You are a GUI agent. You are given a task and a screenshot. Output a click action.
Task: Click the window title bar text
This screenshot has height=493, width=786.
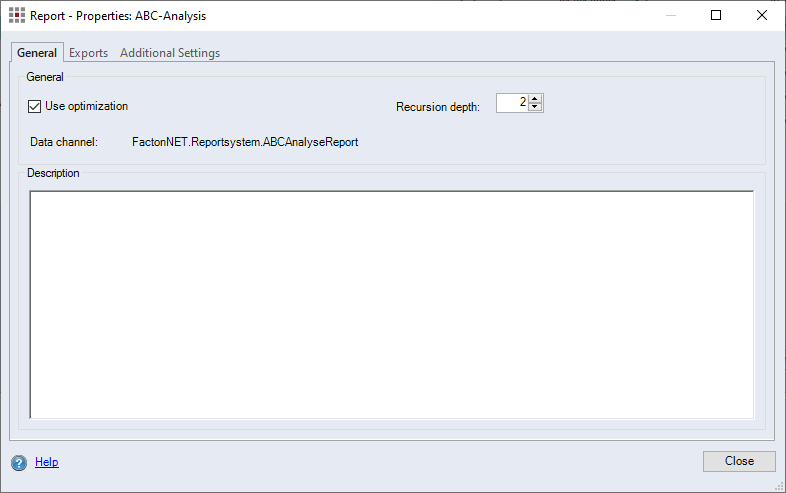pos(118,16)
